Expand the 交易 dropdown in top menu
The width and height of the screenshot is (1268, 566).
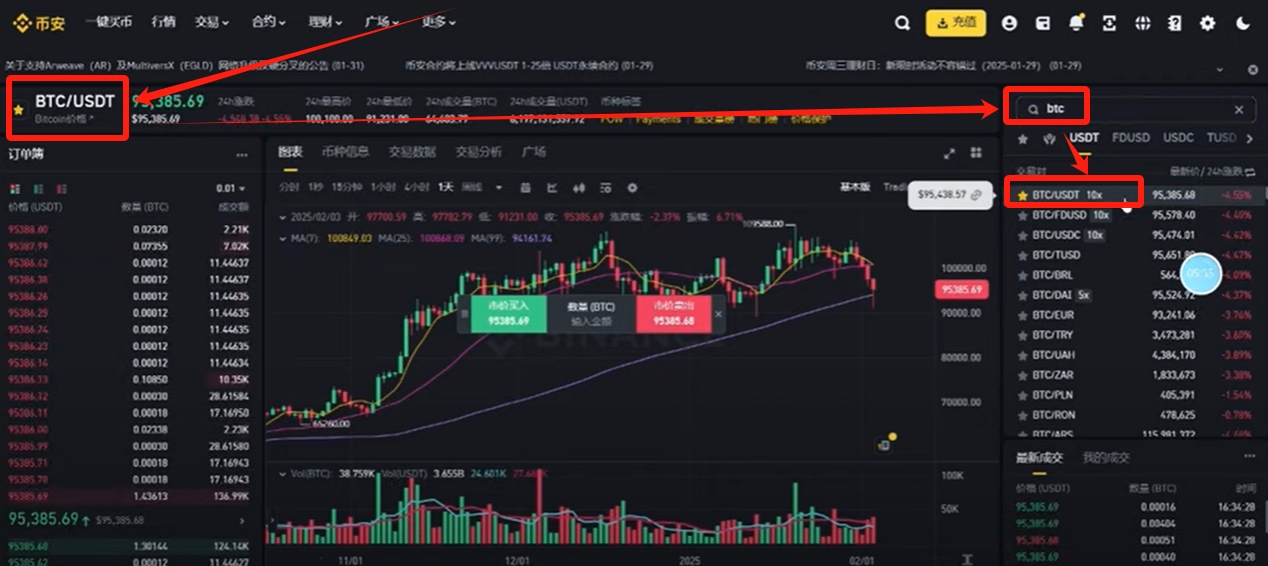tap(212, 22)
